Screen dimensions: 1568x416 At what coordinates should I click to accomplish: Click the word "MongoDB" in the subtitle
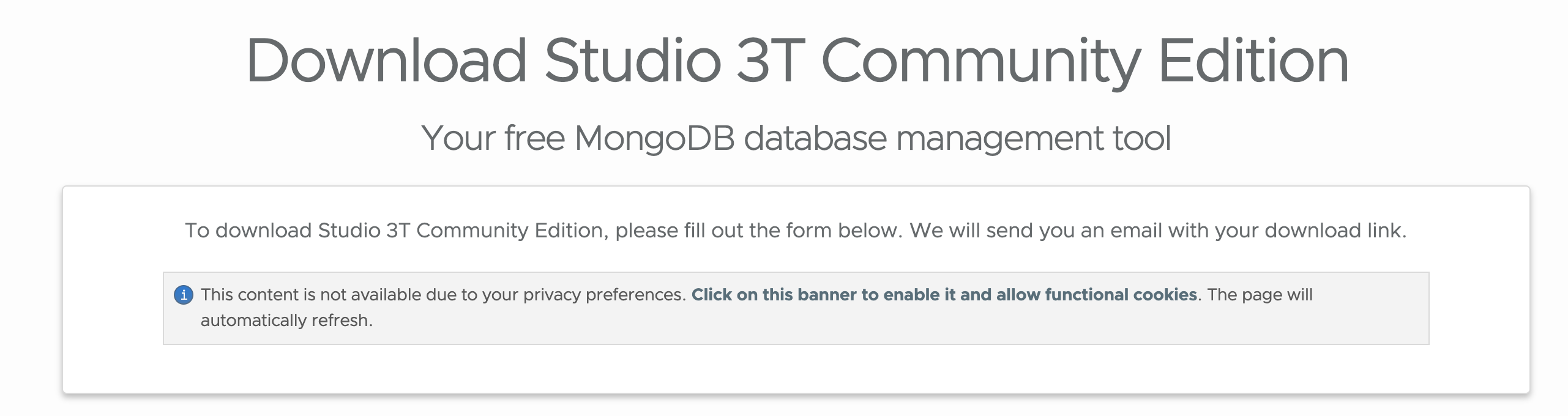pos(655,138)
